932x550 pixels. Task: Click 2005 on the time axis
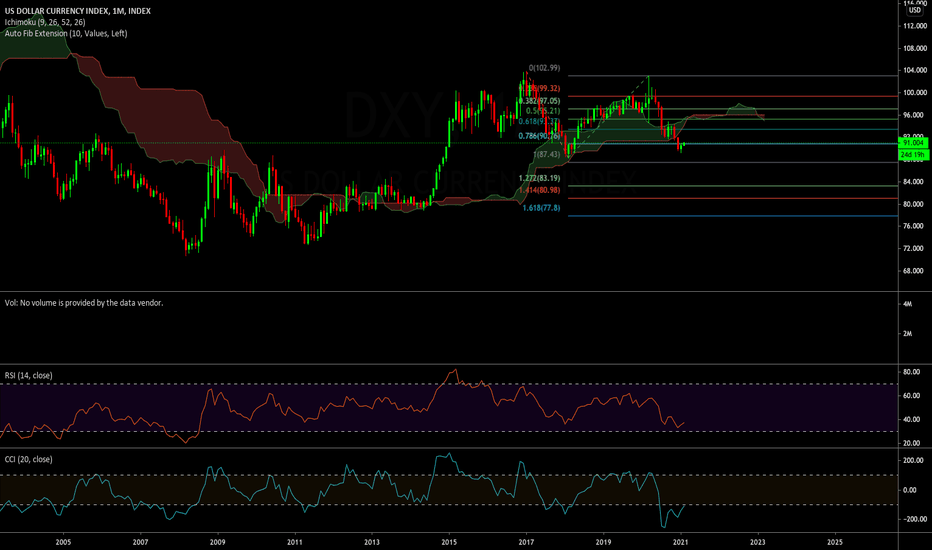click(x=63, y=542)
